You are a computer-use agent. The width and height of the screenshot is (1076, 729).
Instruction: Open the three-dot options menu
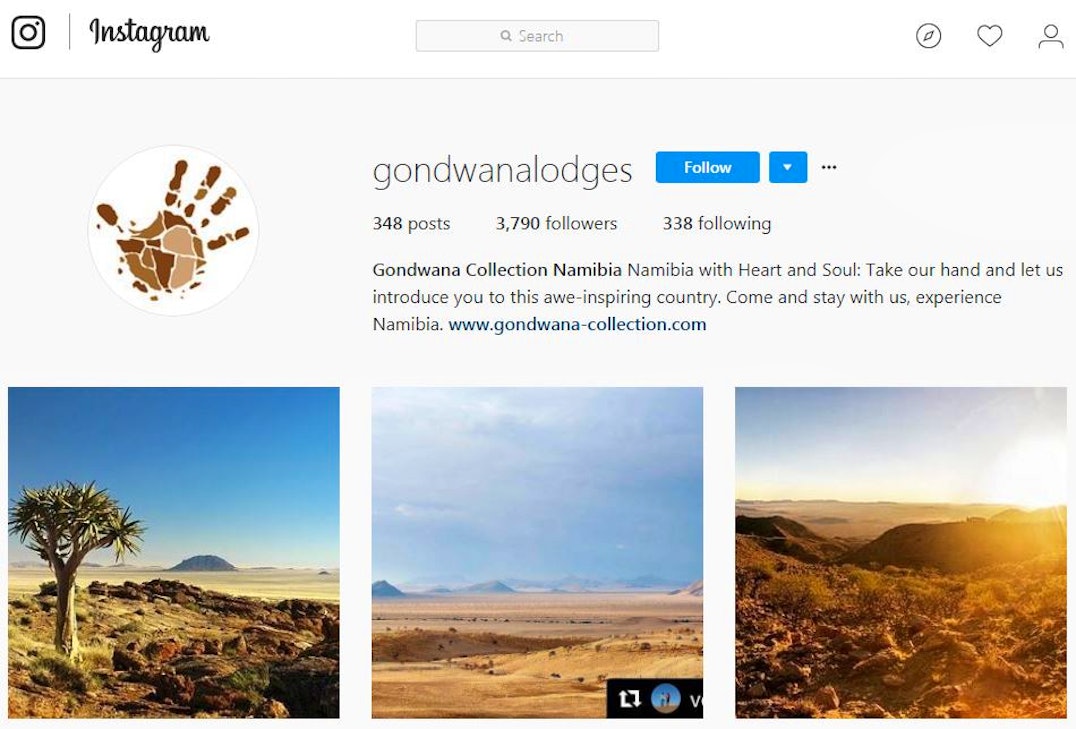829,167
